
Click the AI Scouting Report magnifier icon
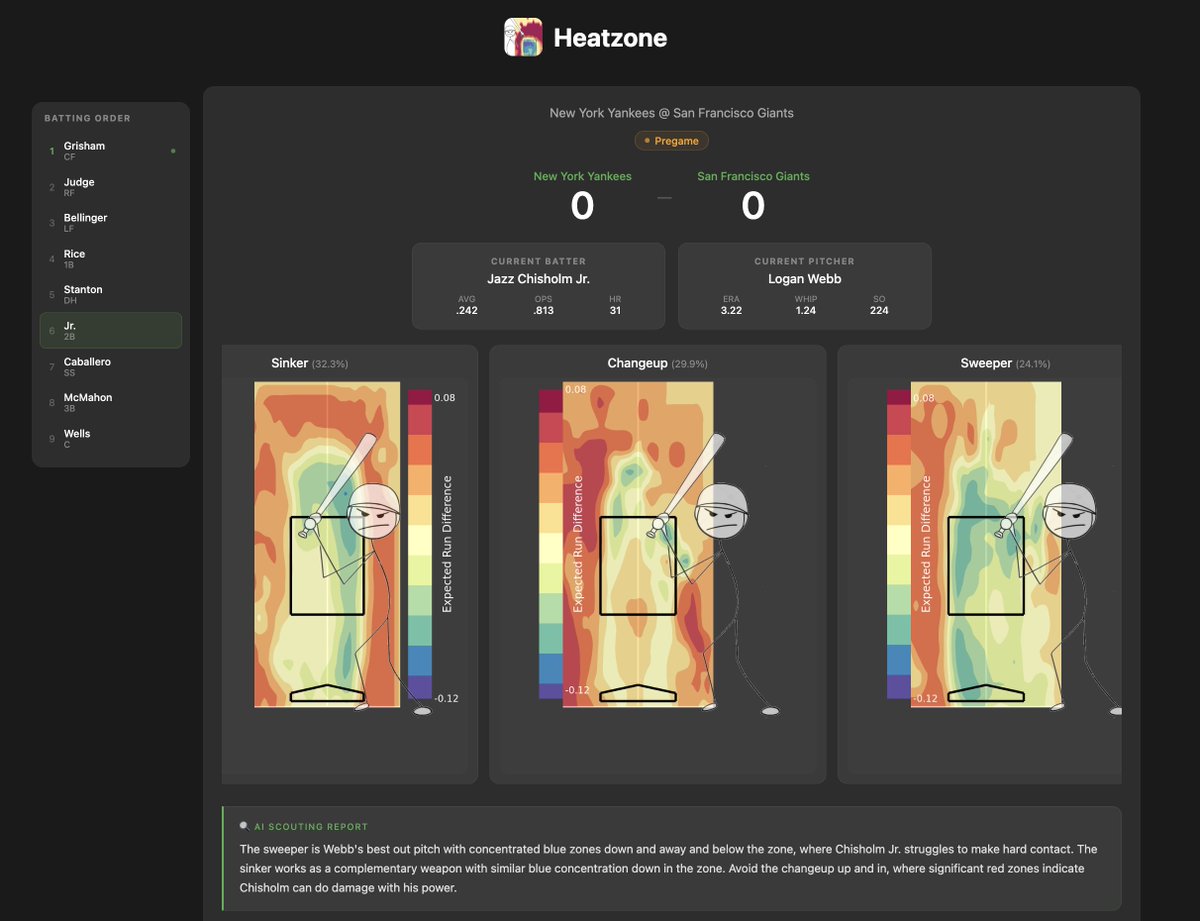click(244, 826)
